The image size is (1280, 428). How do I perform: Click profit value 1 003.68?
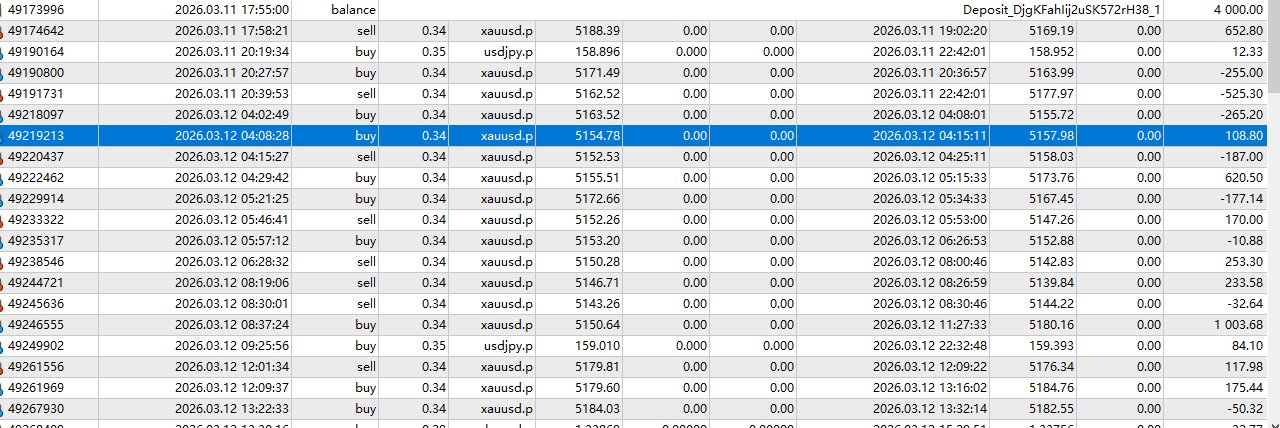(1237, 324)
